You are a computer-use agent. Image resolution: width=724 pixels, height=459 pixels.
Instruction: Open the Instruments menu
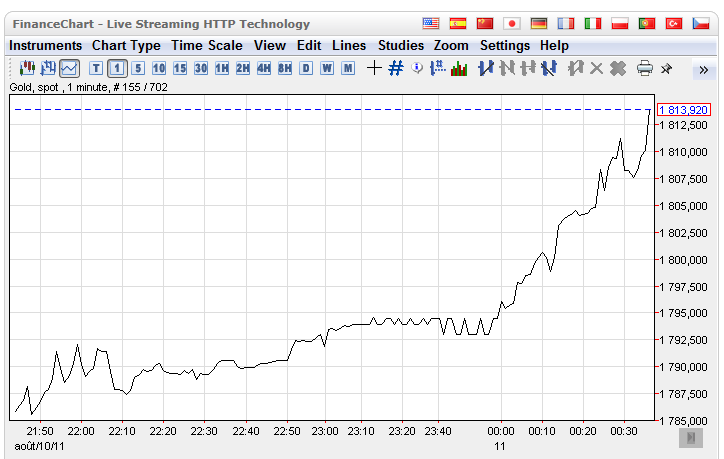(46, 45)
